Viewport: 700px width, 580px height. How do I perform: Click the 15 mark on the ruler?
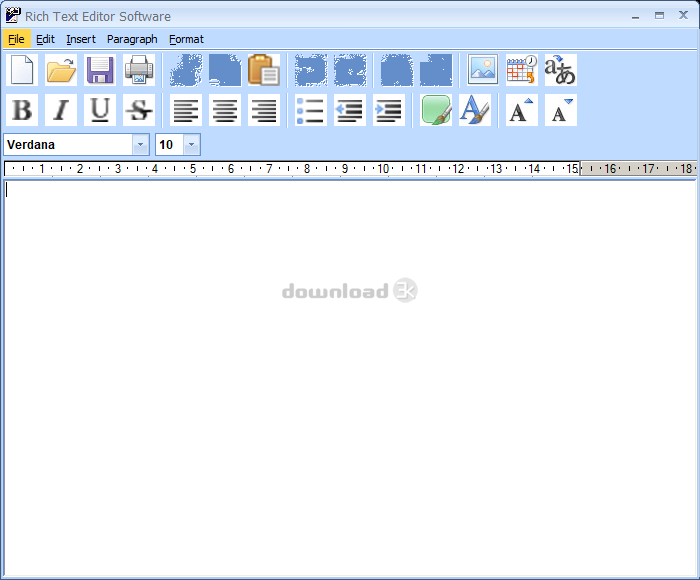tap(572, 169)
